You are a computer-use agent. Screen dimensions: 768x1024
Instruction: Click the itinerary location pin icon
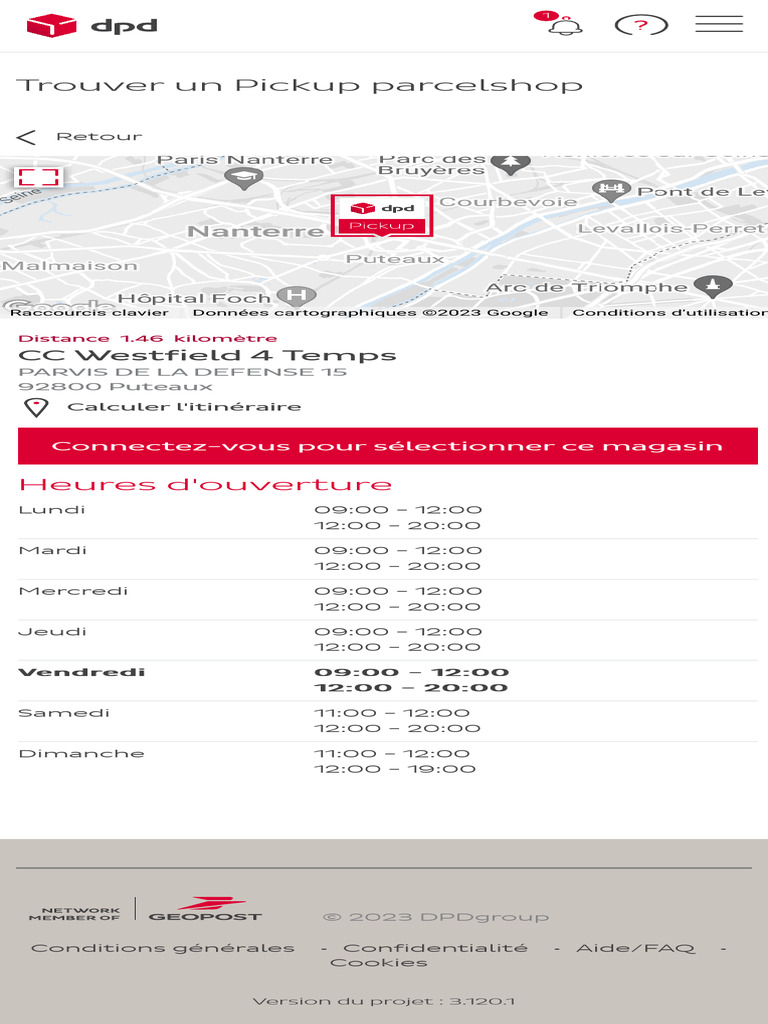pyautogui.click(x=36, y=408)
